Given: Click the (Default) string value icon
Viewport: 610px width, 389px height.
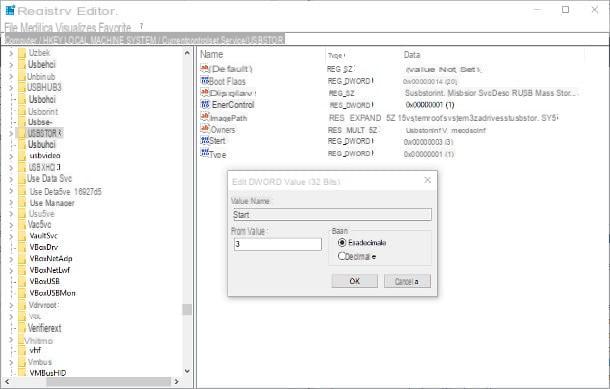Looking at the screenshot, I should click(204, 69).
